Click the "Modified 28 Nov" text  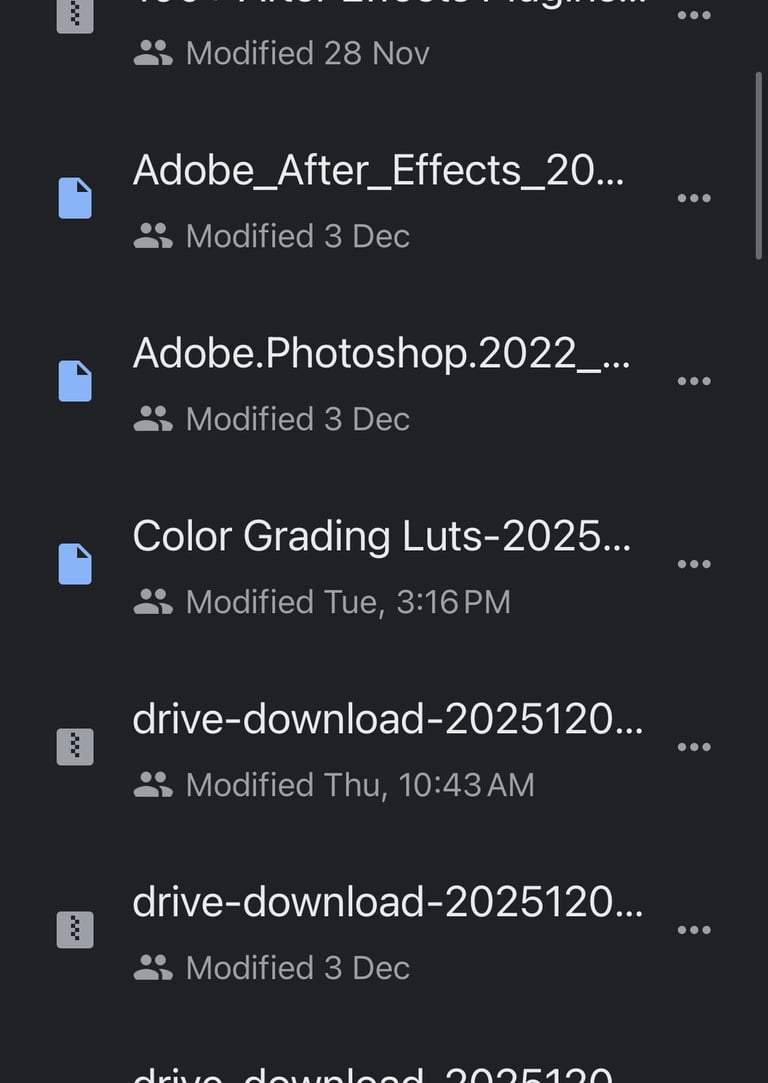(307, 53)
